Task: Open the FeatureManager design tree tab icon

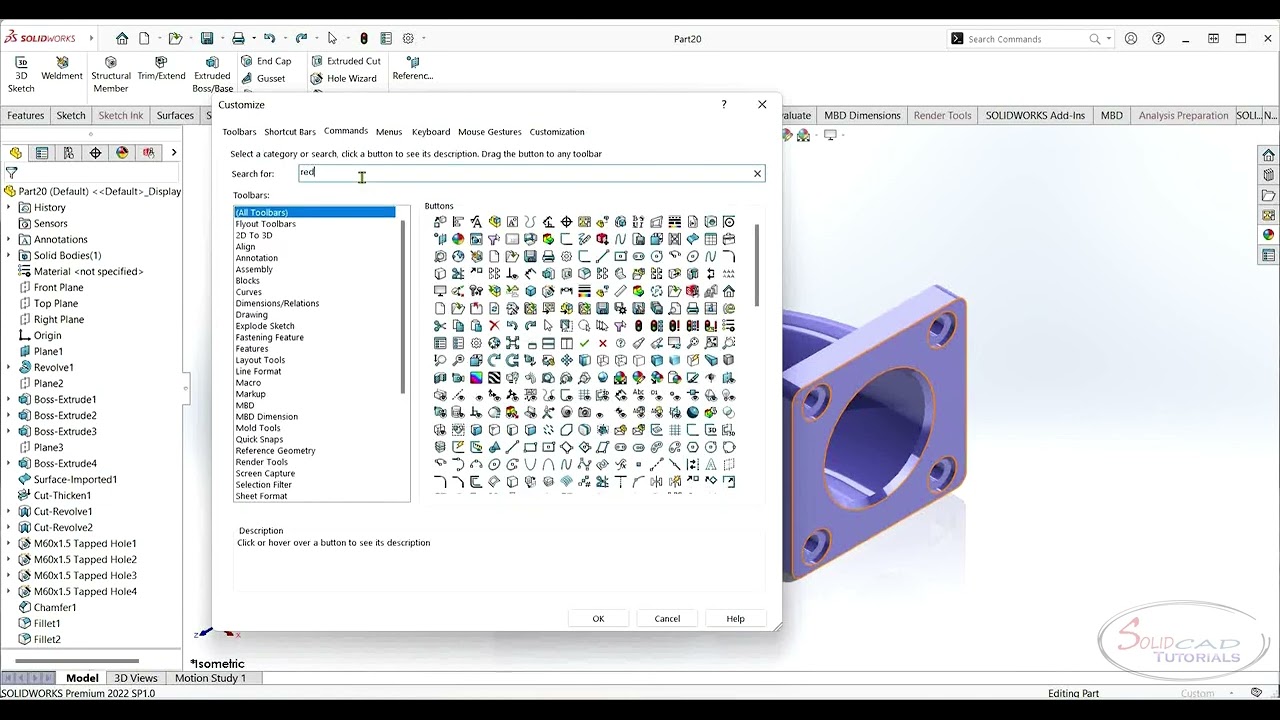Action: [15, 153]
